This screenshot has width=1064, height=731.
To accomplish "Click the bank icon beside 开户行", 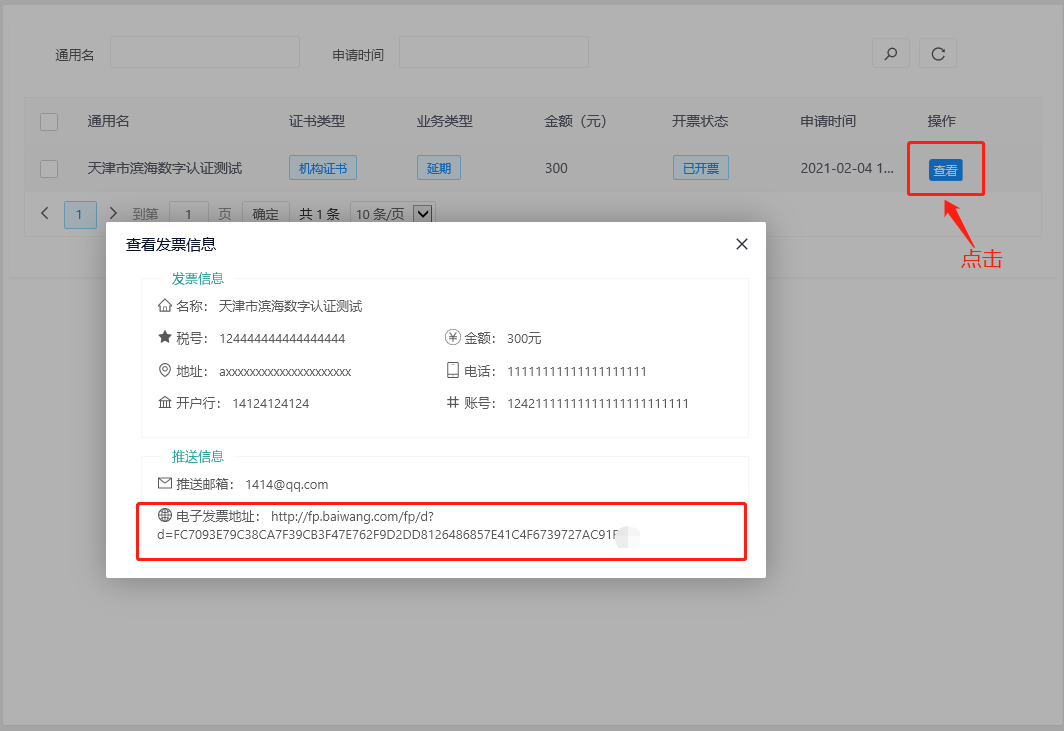I will [165, 403].
